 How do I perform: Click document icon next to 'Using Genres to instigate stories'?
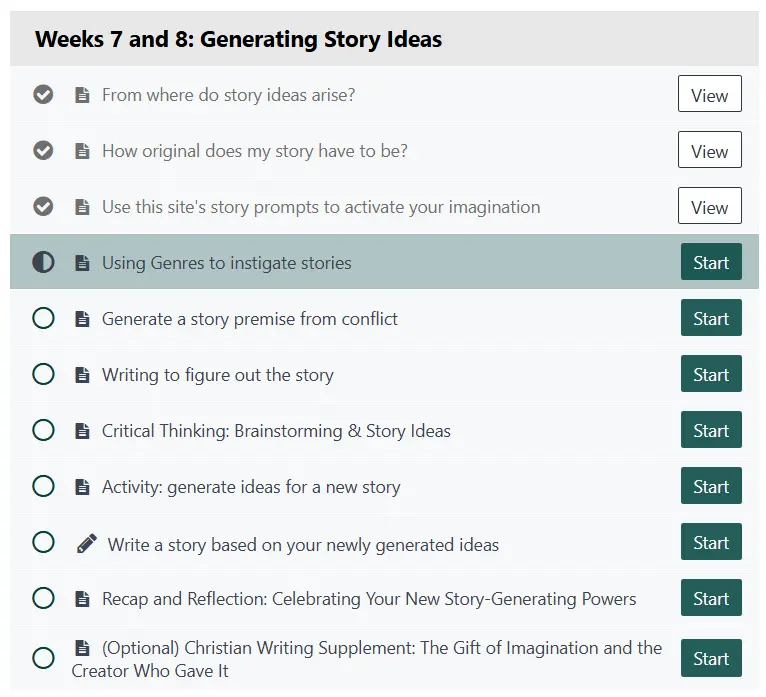(x=82, y=263)
